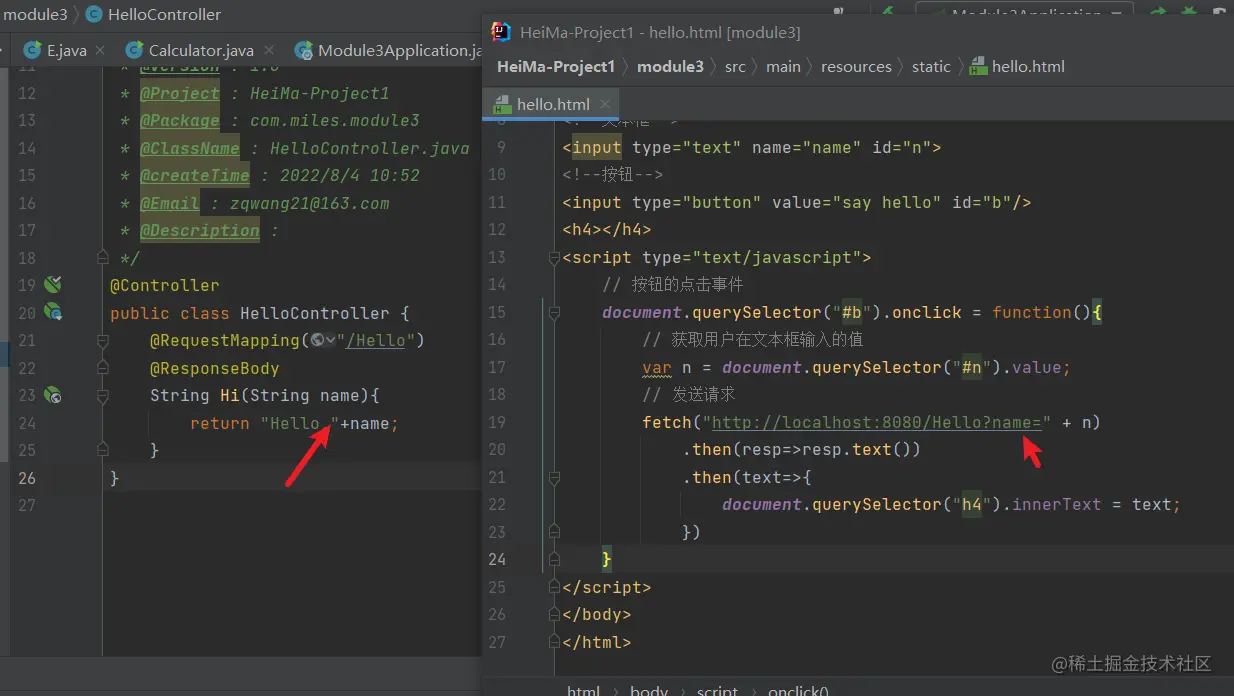1234x696 pixels.
Task: Click the HelloController class icon in breadcrumb
Action: pos(94,15)
